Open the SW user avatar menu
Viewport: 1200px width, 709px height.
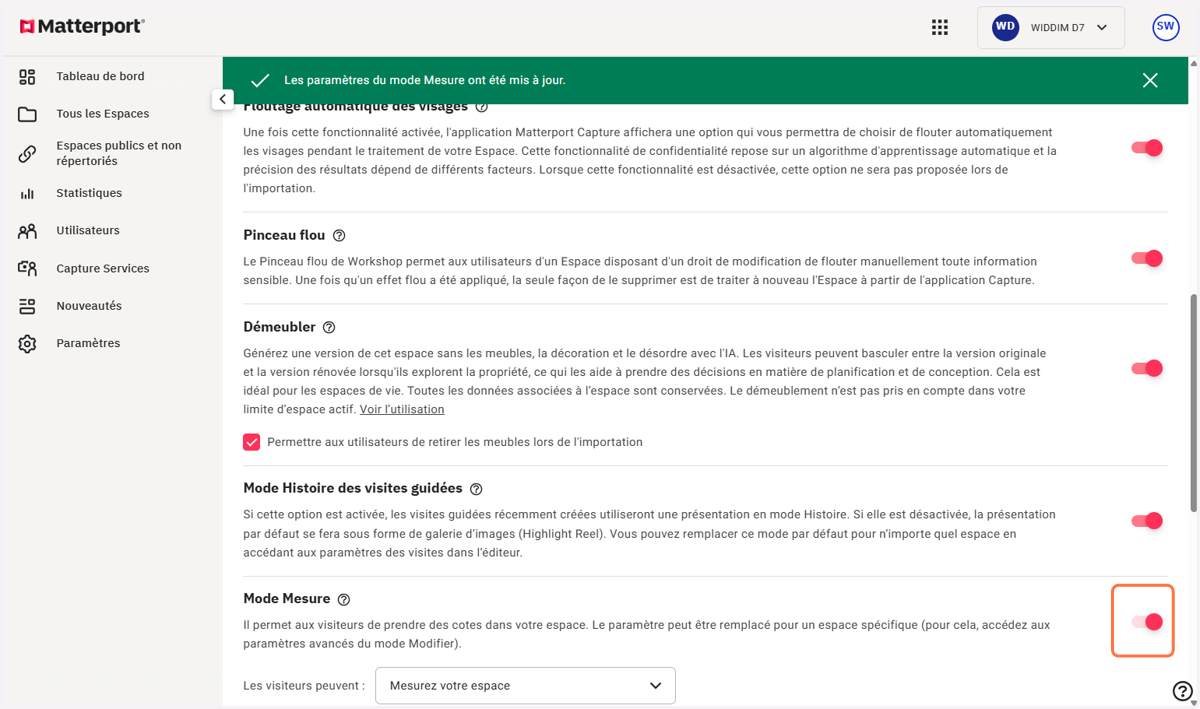click(1166, 28)
